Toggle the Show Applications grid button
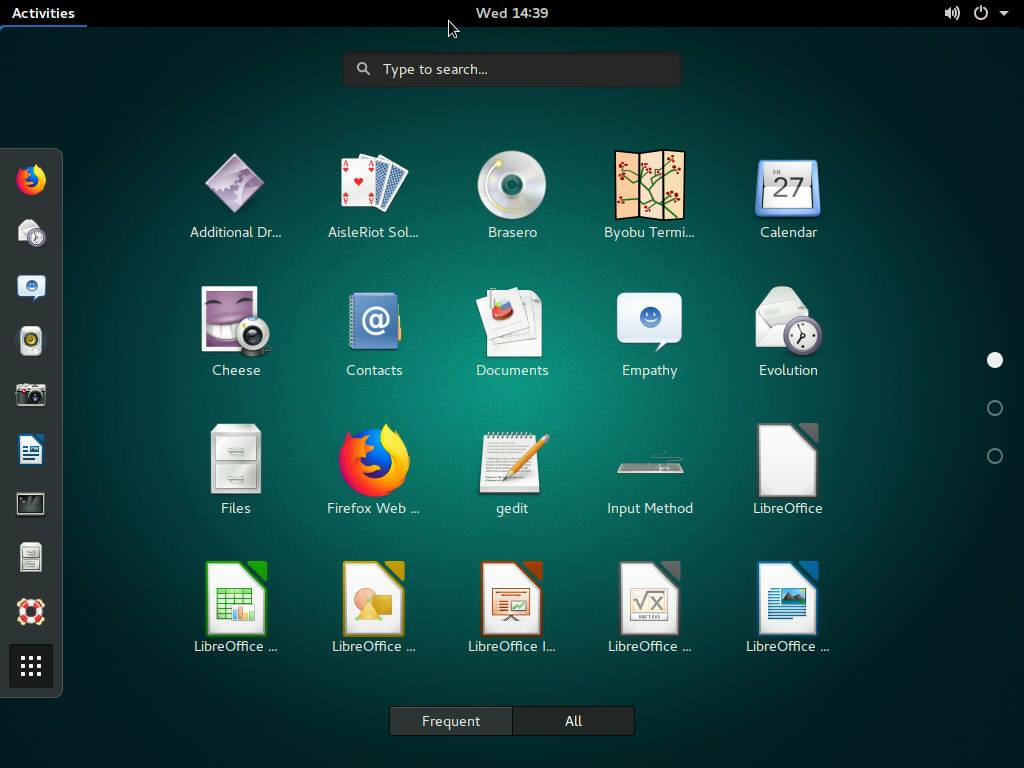The image size is (1024, 768). 31,666
